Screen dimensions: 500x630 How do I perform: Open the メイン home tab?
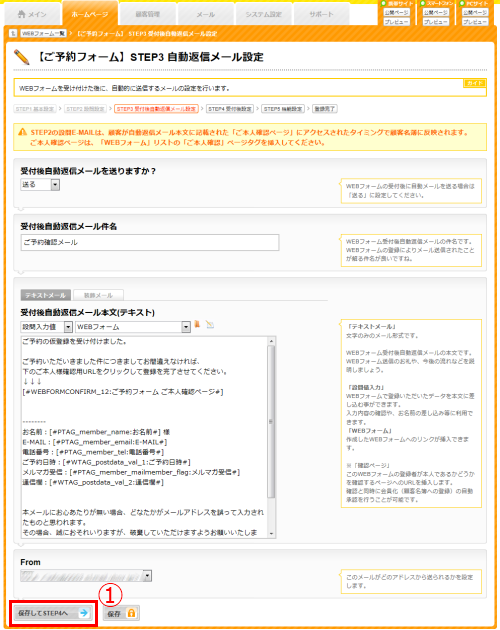click(x=32, y=14)
